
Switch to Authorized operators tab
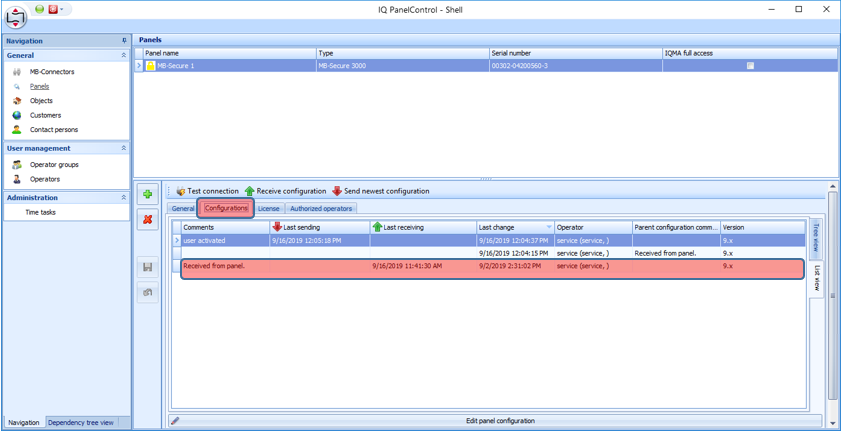[321, 208]
